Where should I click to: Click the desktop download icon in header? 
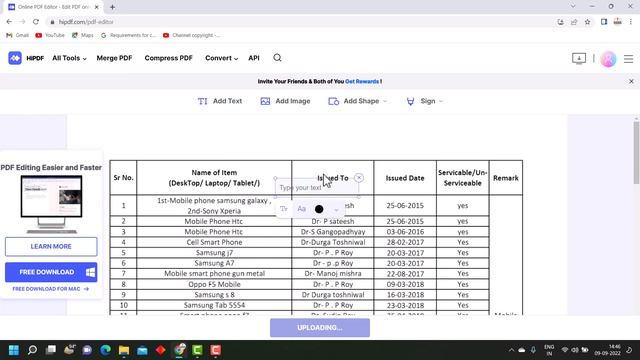coord(579,58)
